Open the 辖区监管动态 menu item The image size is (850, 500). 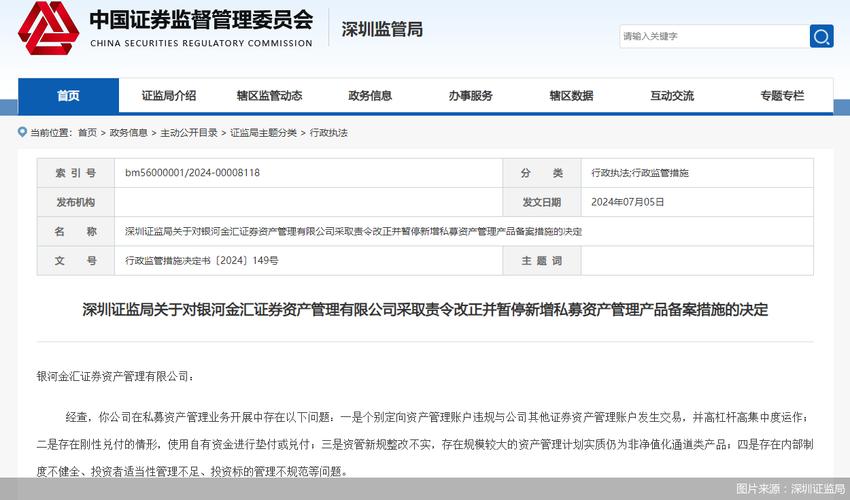click(269, 95)
